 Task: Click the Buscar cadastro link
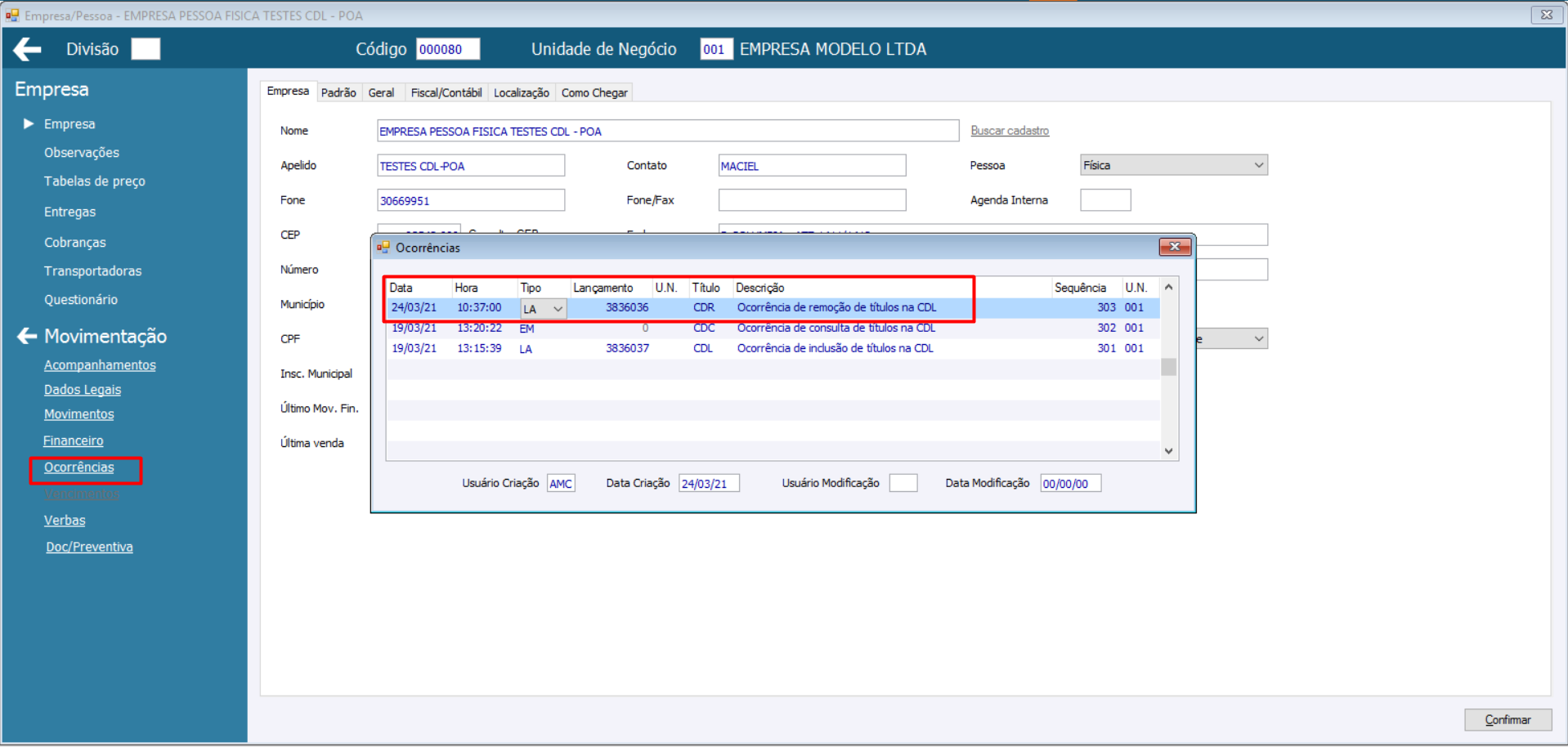click(x=1010, y=131)
